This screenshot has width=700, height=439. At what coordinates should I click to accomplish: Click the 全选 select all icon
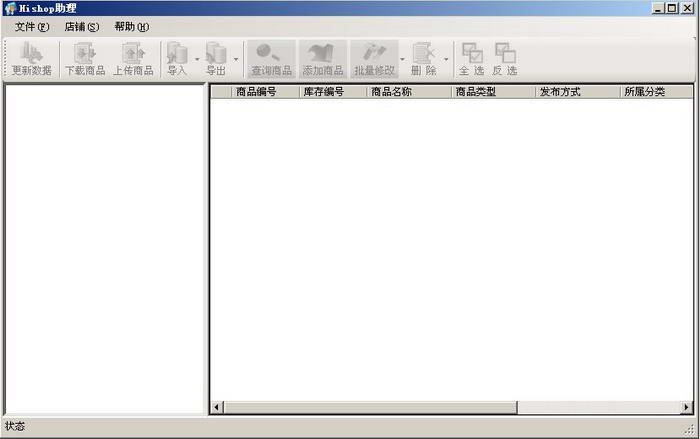pyautogui.click(x=472, y=59)
